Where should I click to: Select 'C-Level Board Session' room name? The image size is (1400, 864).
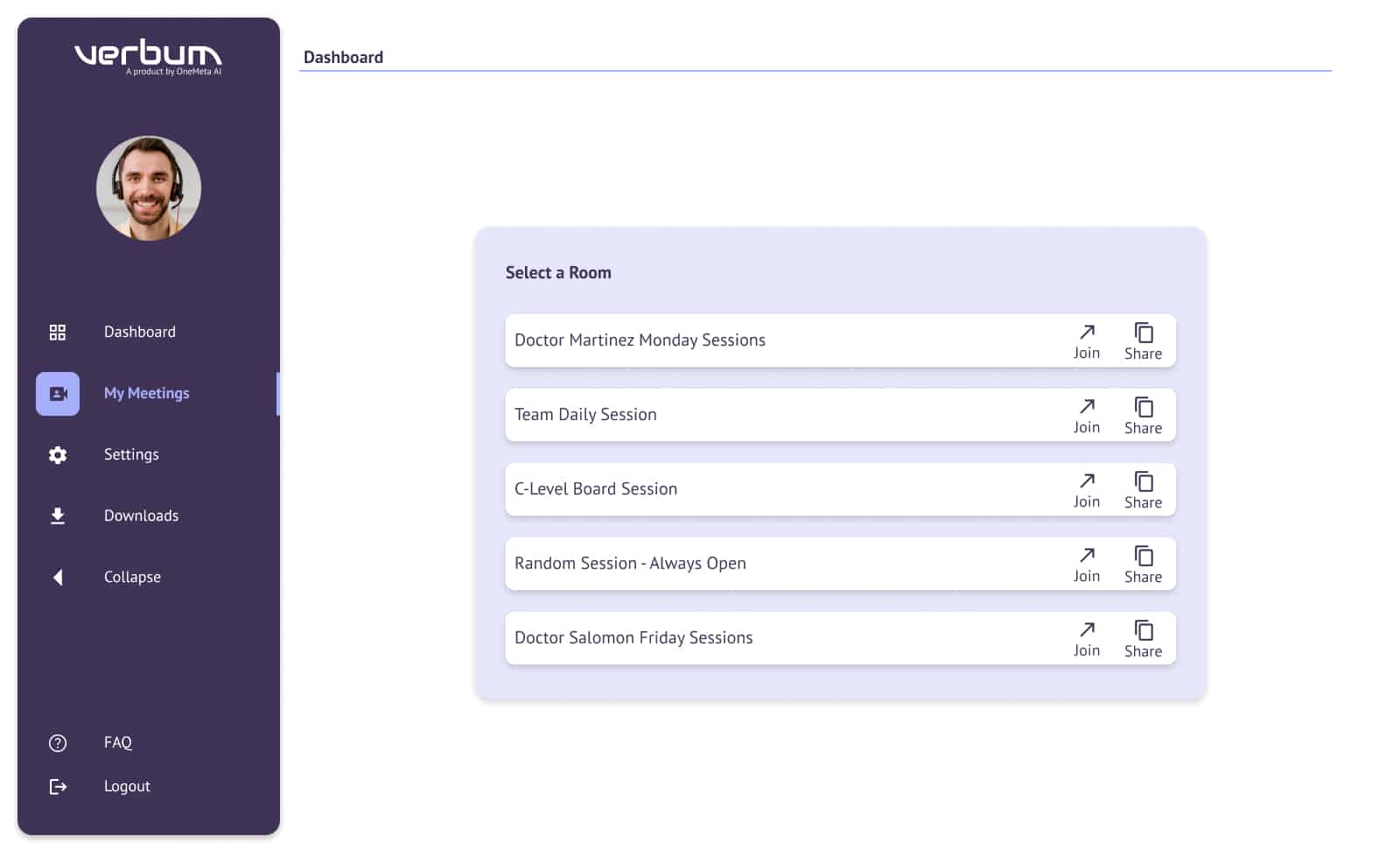click(596, 488)
